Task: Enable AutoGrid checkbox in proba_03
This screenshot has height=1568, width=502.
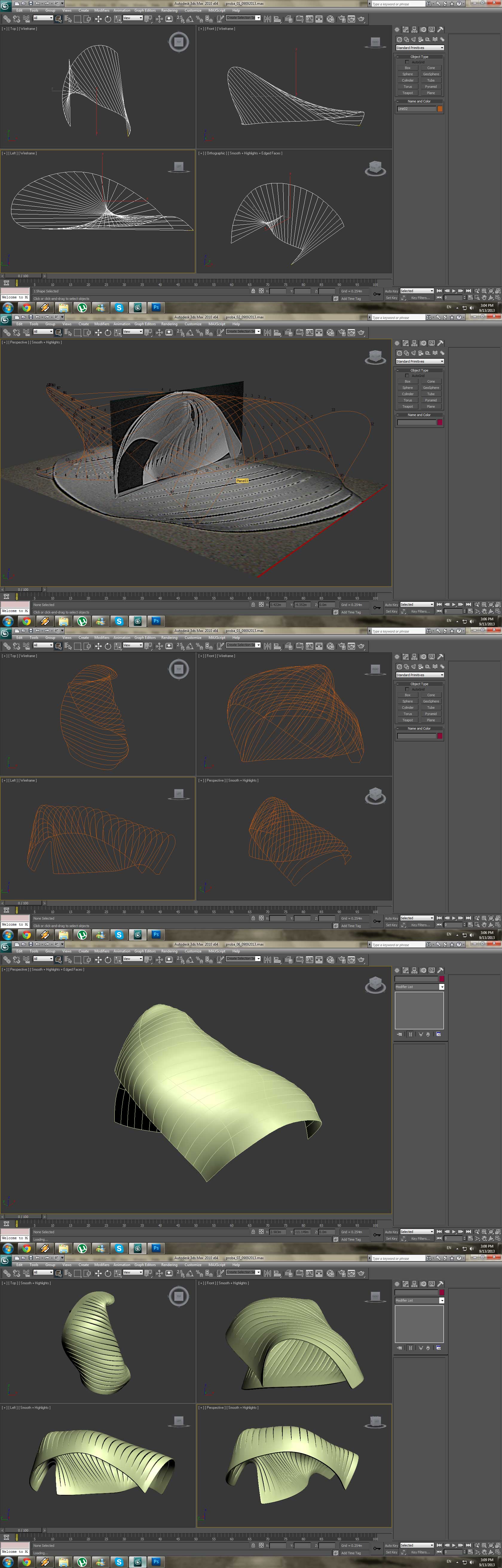Action: coord(407,689)
